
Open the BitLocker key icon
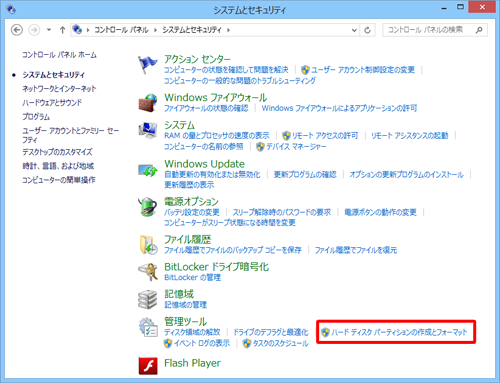tap(148, 272)
